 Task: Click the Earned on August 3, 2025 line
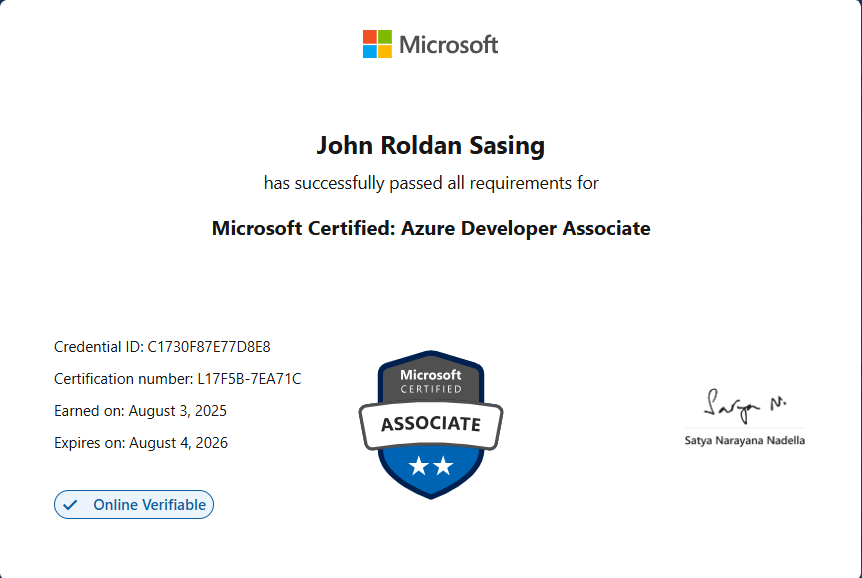click(147, 411)
